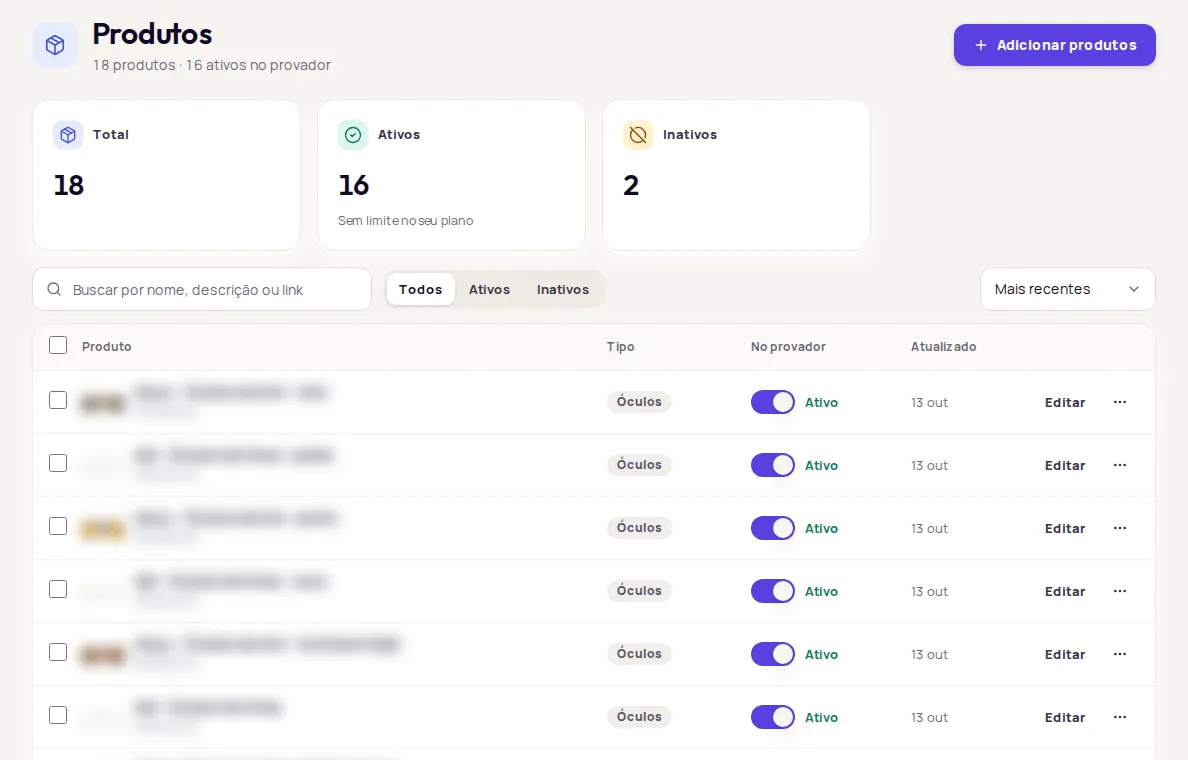Click the Inativos card showing 2

coord(736,175)
